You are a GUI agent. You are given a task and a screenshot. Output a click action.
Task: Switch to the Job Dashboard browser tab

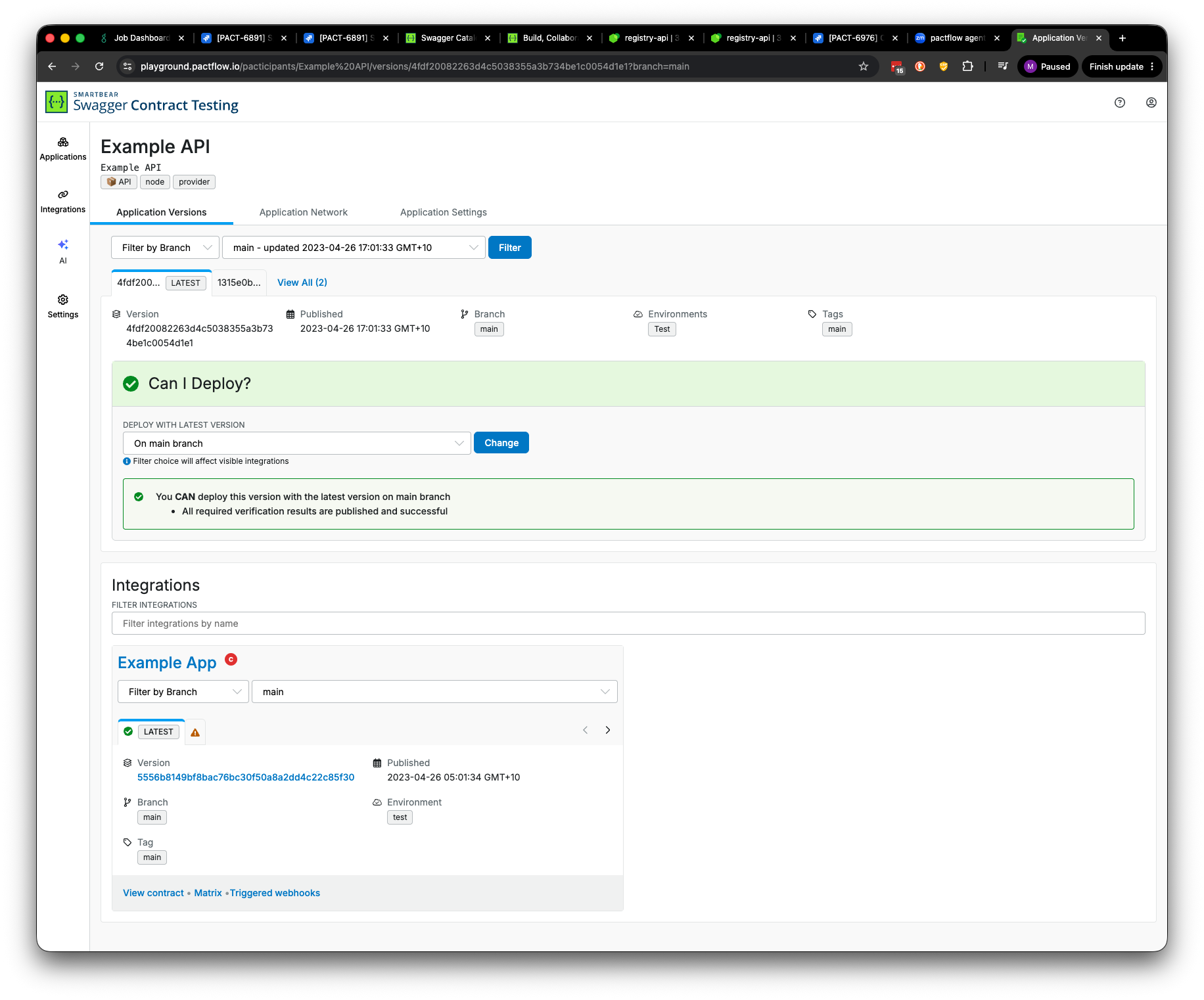[141, 38]
